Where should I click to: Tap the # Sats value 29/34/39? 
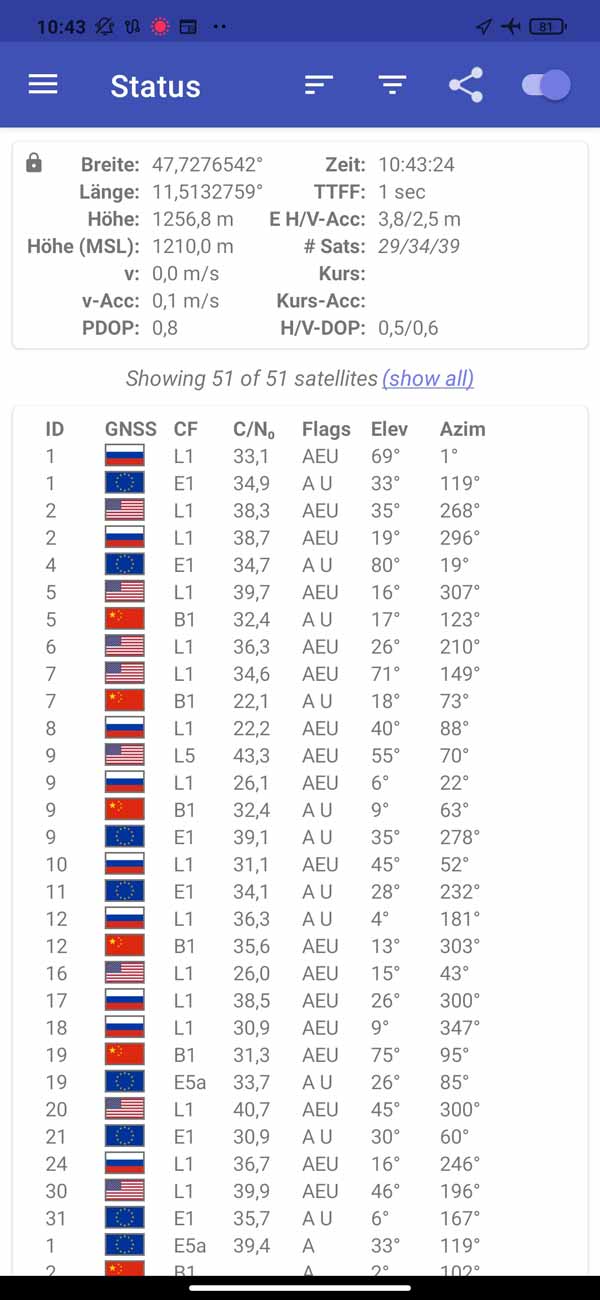419,246
